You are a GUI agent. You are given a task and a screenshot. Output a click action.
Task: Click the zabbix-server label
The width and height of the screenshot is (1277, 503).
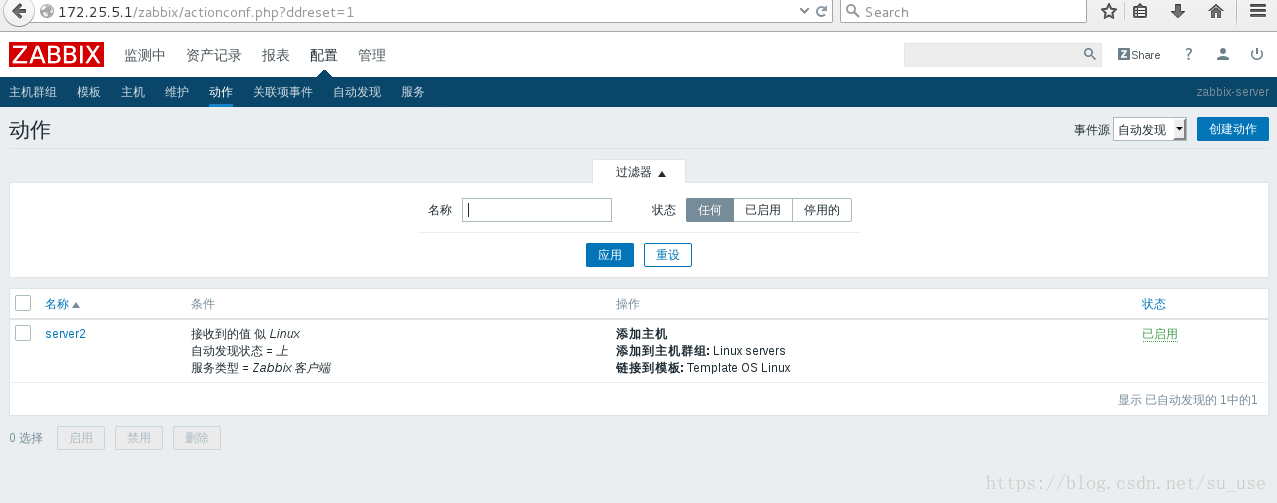coord(1232,92)
